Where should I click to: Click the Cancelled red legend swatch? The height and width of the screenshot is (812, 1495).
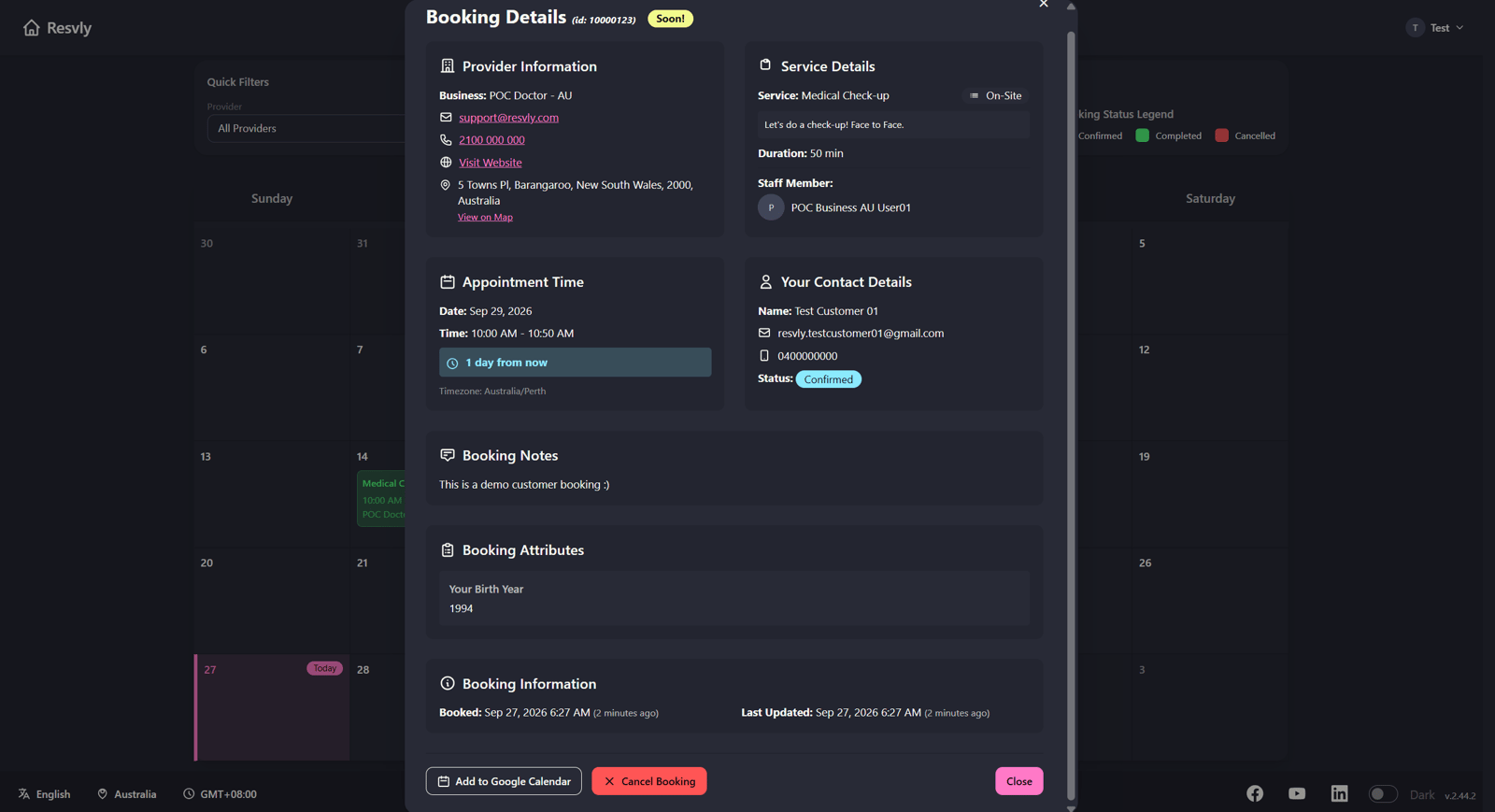(1221, 135)
